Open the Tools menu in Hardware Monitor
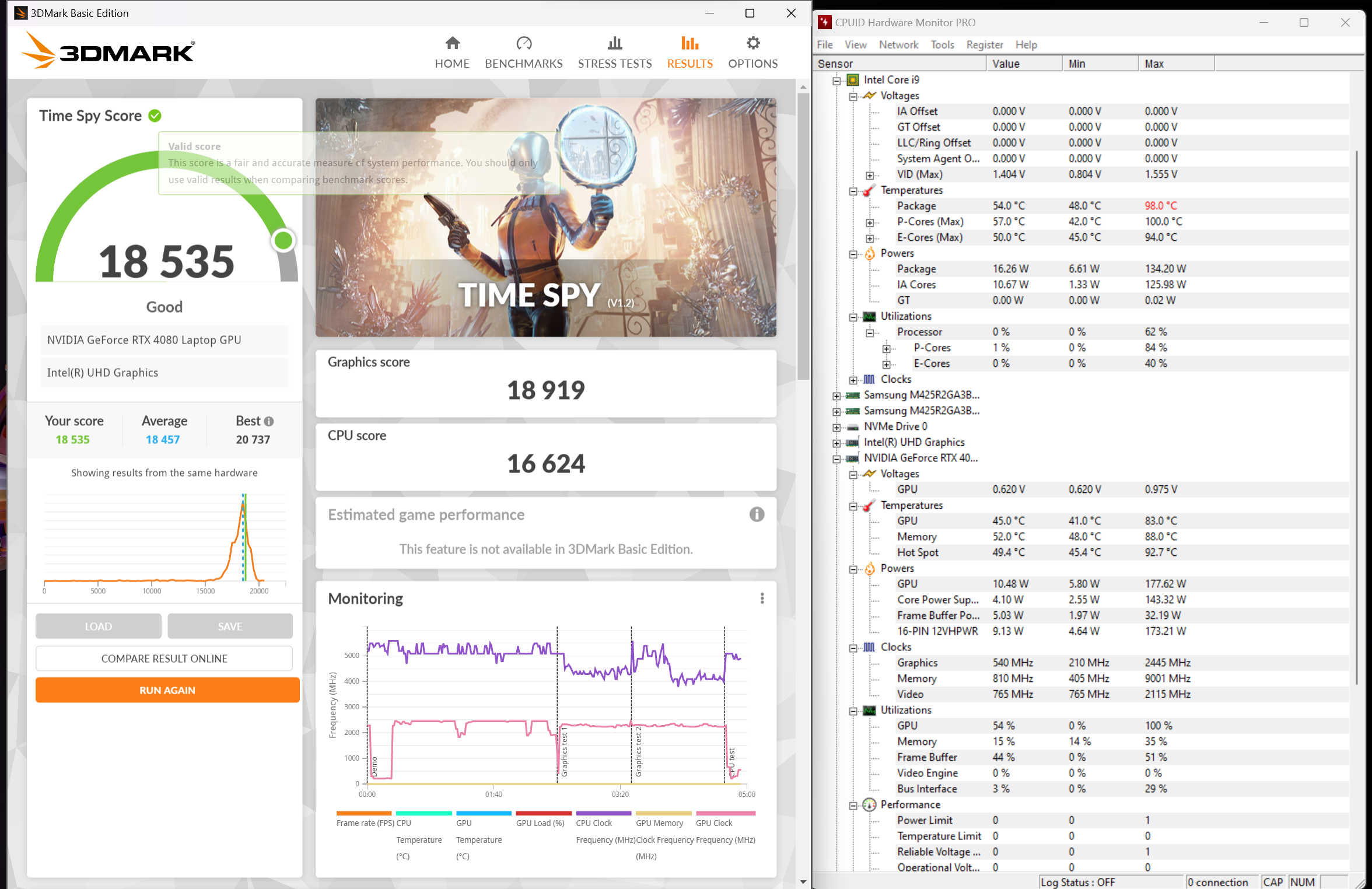The height and width of the screenshot is (889, 1372). [x=942, y=45]
